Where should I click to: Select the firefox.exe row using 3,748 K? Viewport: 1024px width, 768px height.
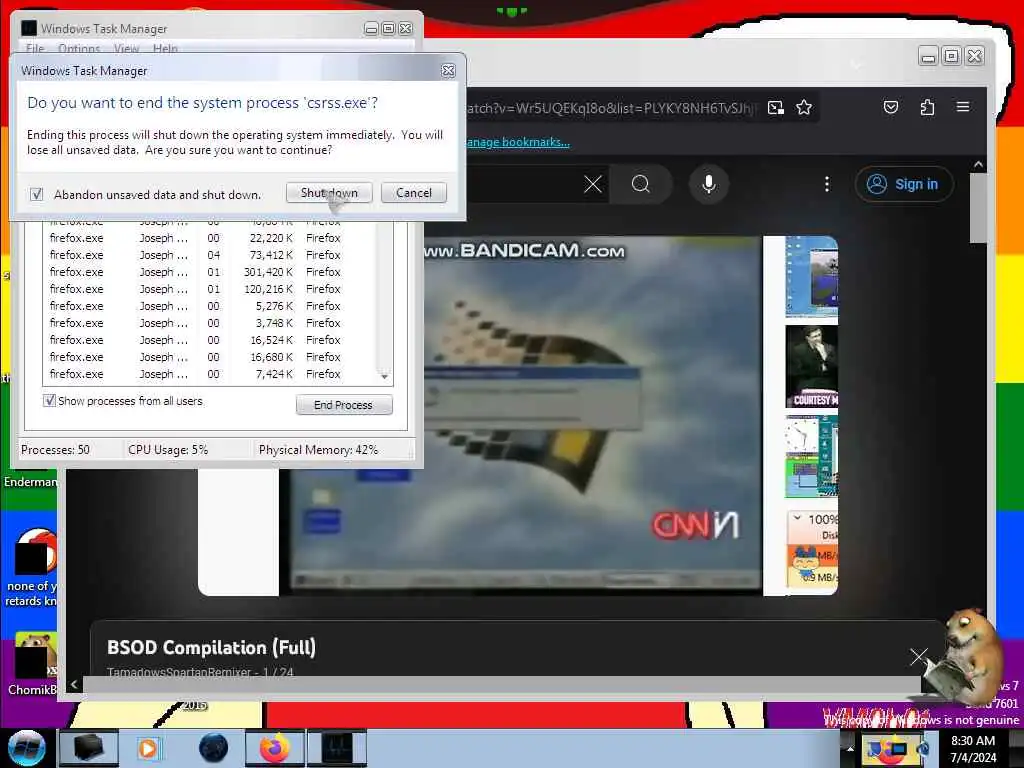(x=209, y=323)
